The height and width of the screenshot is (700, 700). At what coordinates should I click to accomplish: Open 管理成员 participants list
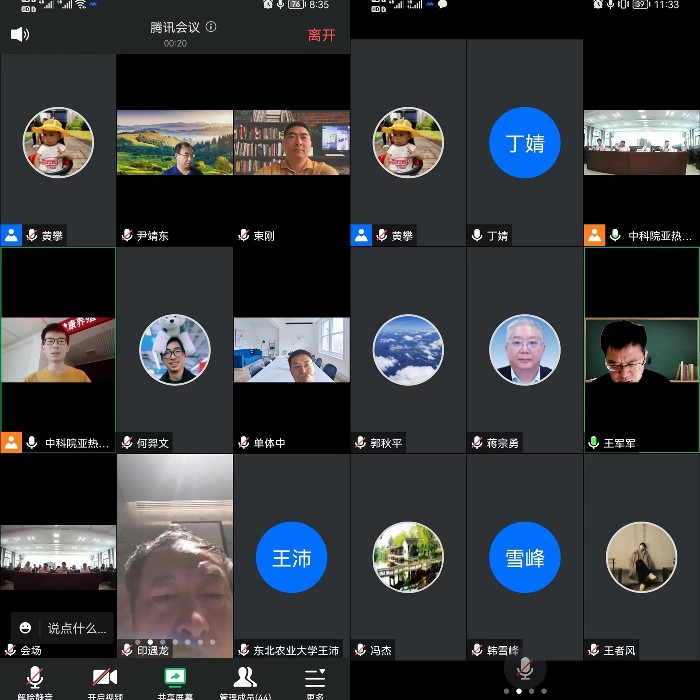pos(245,680)
